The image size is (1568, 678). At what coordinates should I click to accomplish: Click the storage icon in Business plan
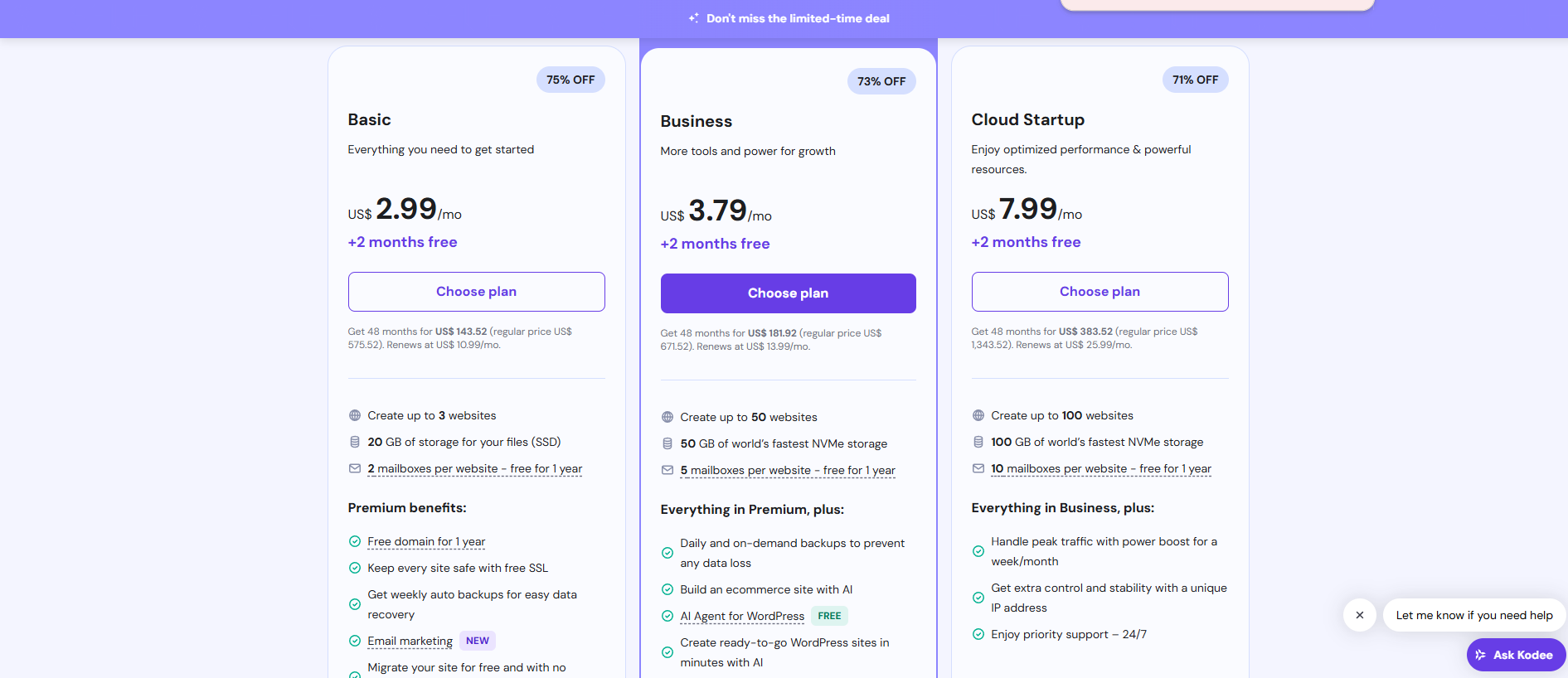click(x=667, y=443)
